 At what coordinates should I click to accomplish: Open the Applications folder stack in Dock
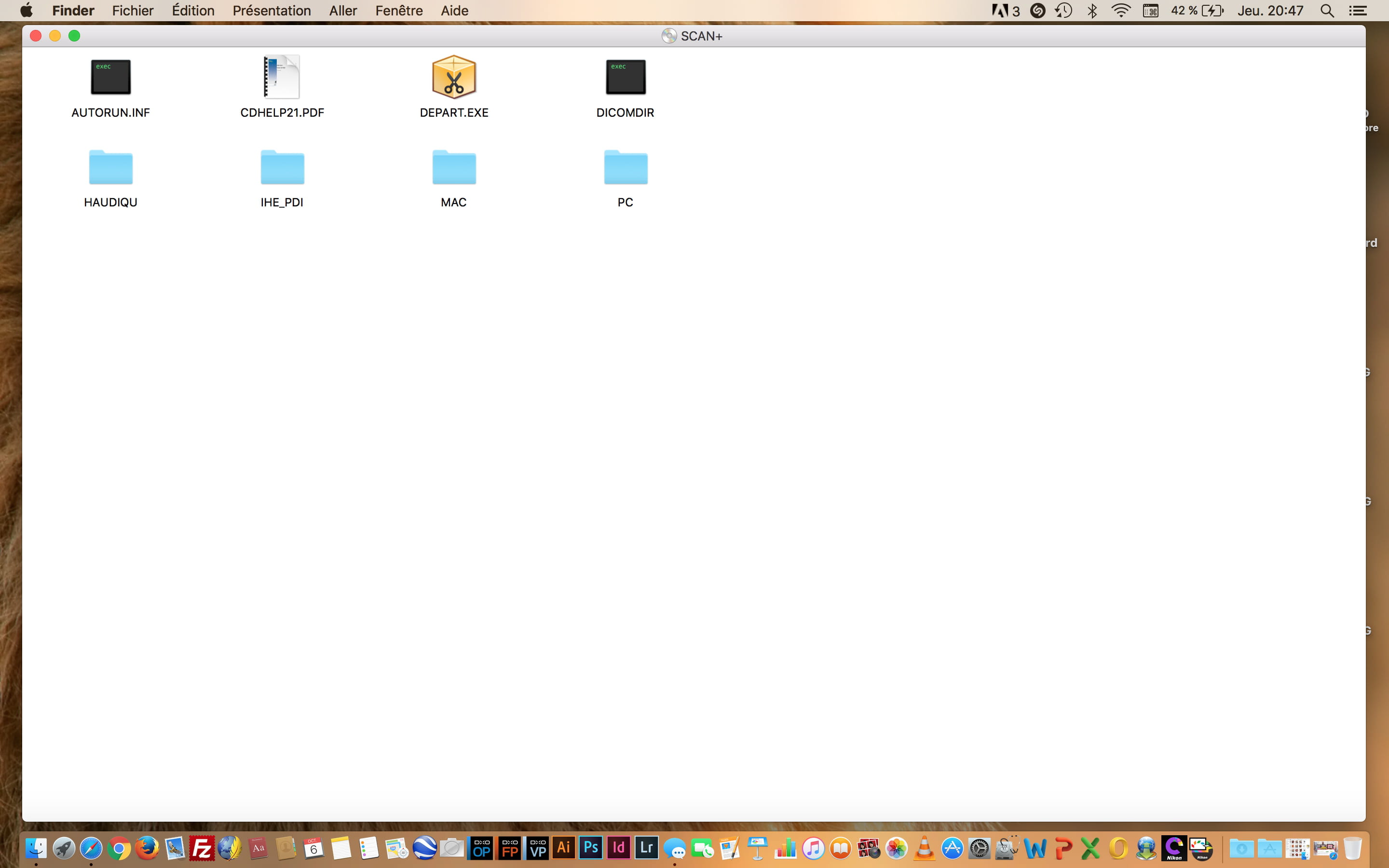pyautogui.click(x=1269, y=848)
